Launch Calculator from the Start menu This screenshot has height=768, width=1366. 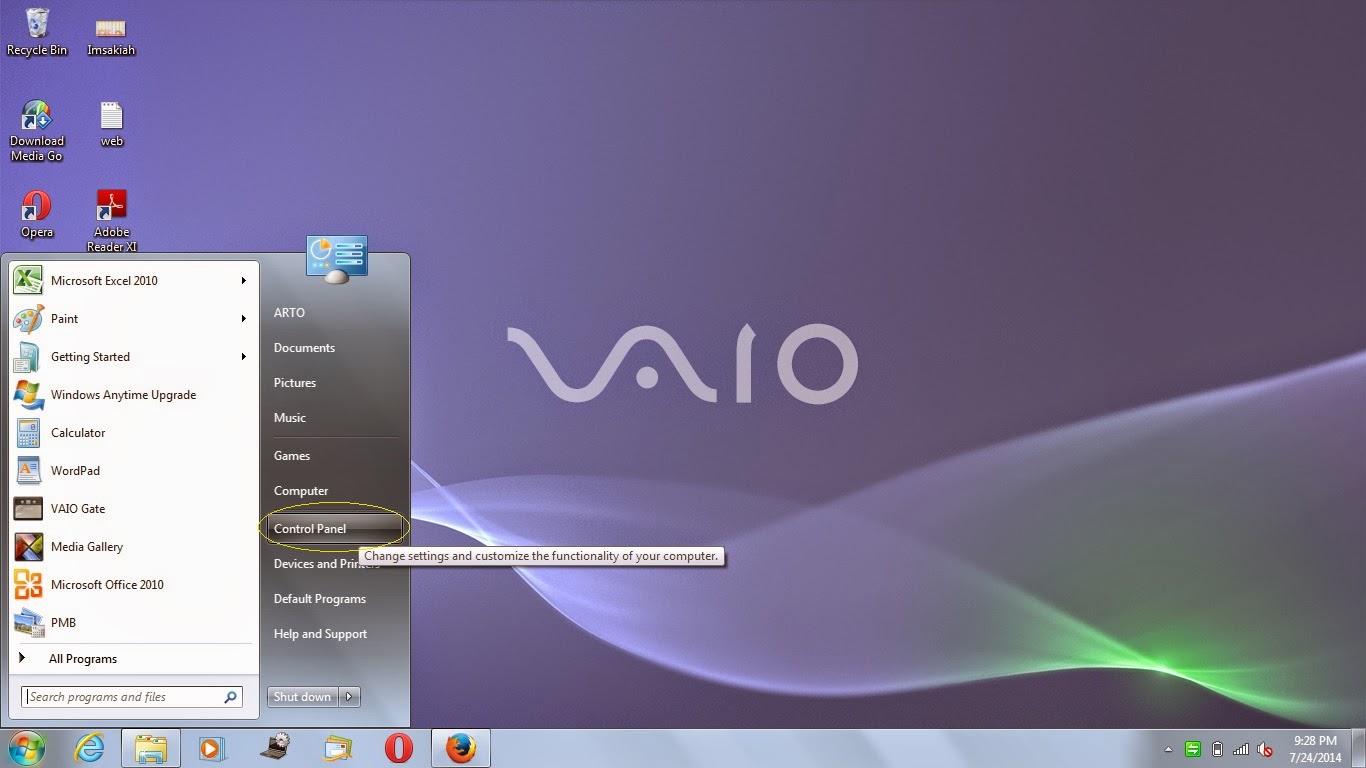click(134, 433)
